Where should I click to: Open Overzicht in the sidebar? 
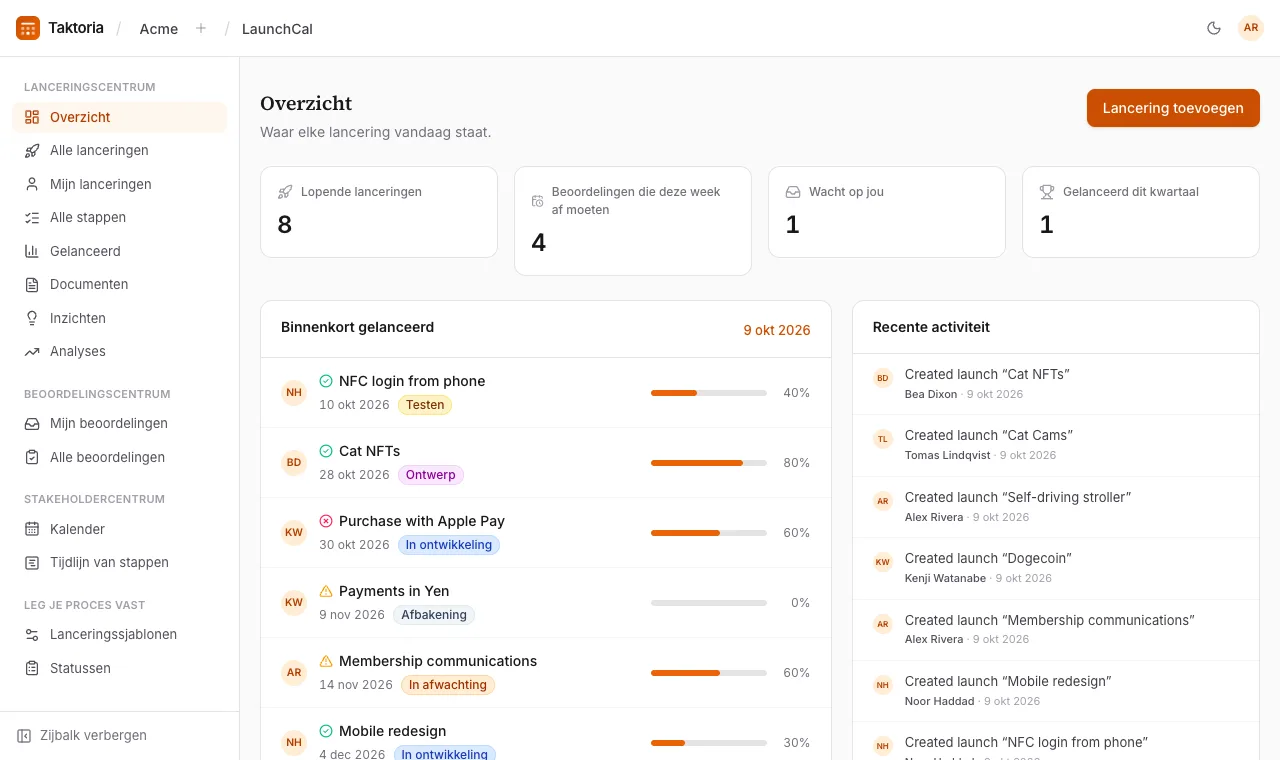[x=119, y=117]
